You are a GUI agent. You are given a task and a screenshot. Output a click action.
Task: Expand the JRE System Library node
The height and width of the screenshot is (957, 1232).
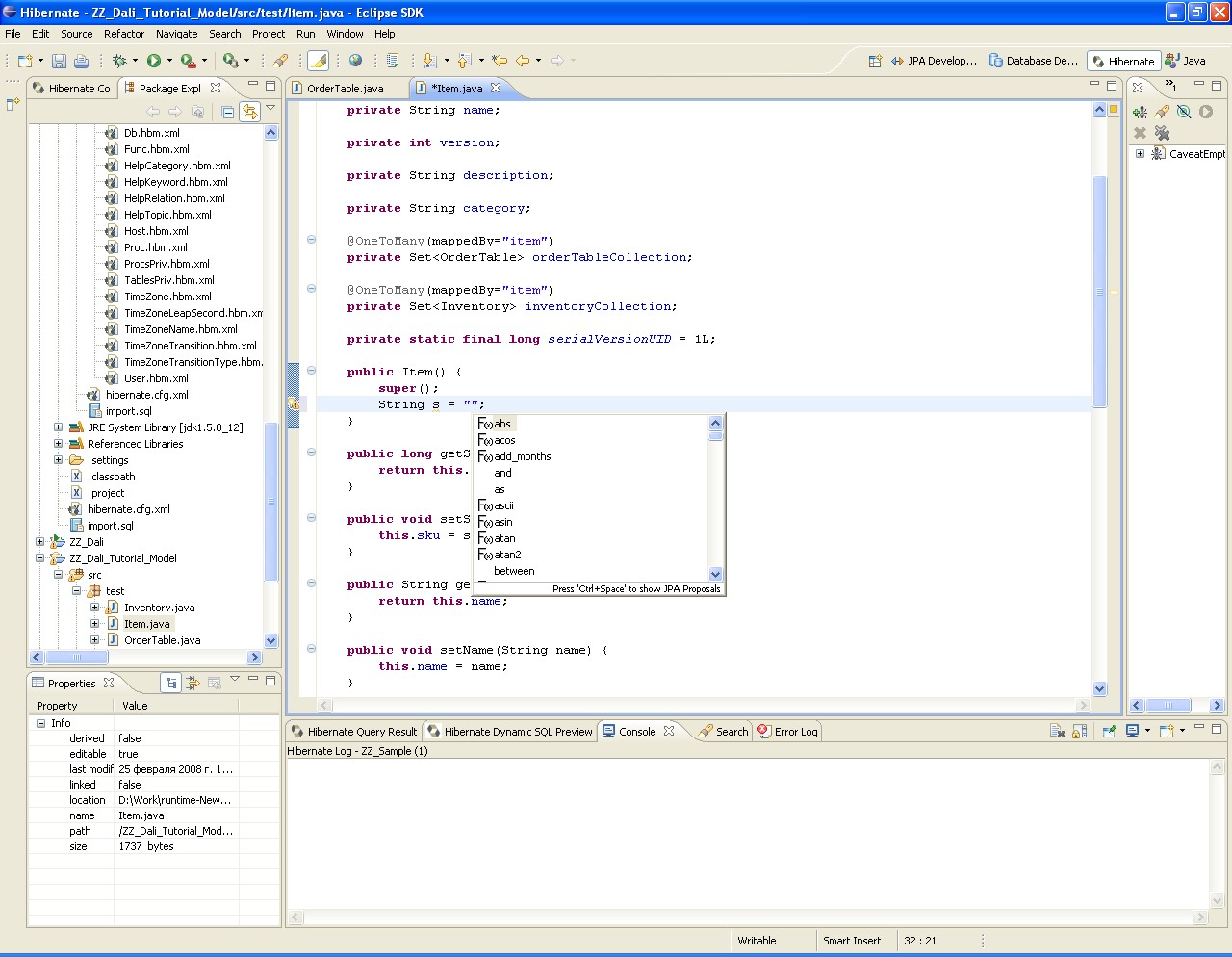tap(58, 427)
